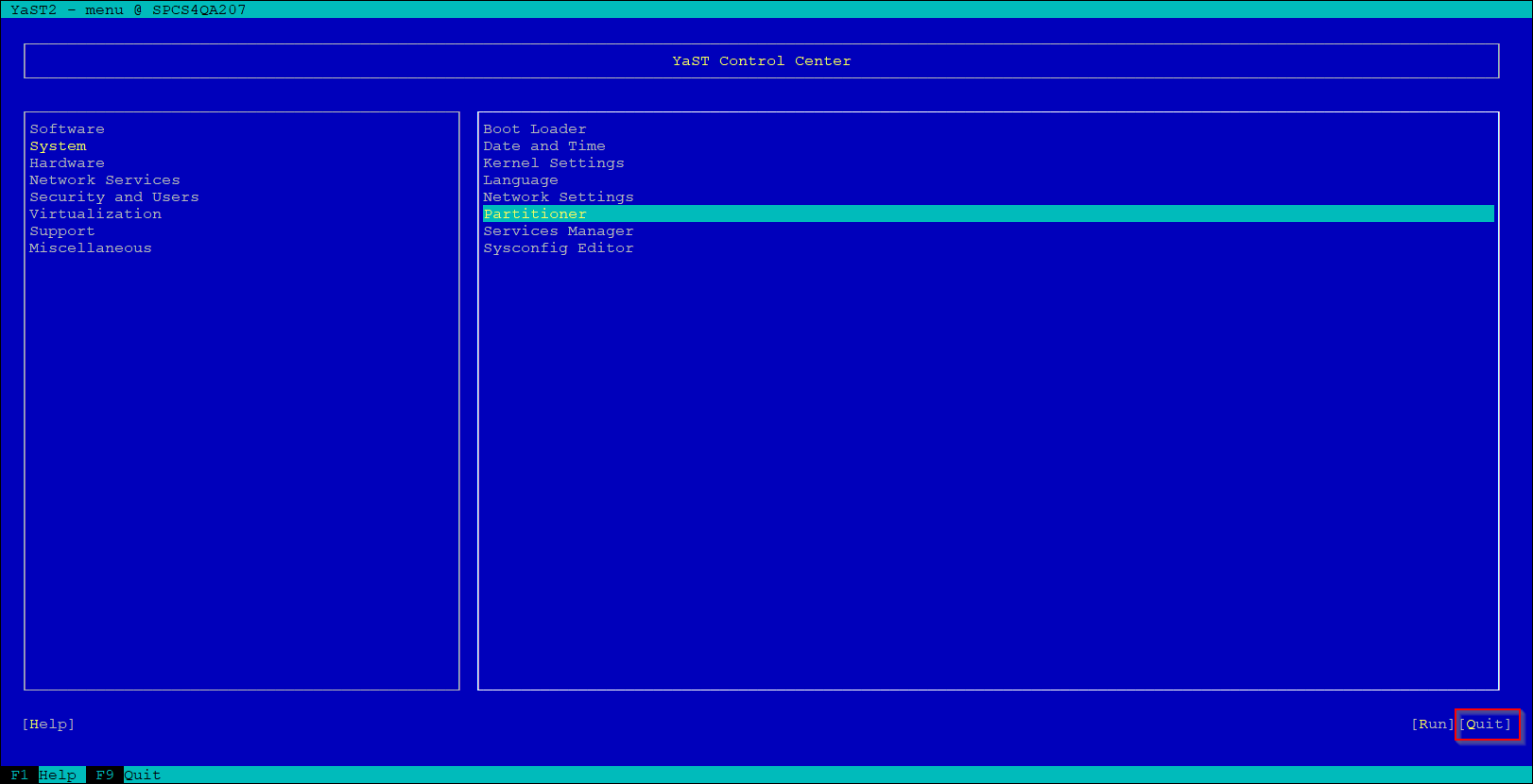Screen dimensions: 1533x784
Task: Open Network Settings module
Action: coord(559,197)
